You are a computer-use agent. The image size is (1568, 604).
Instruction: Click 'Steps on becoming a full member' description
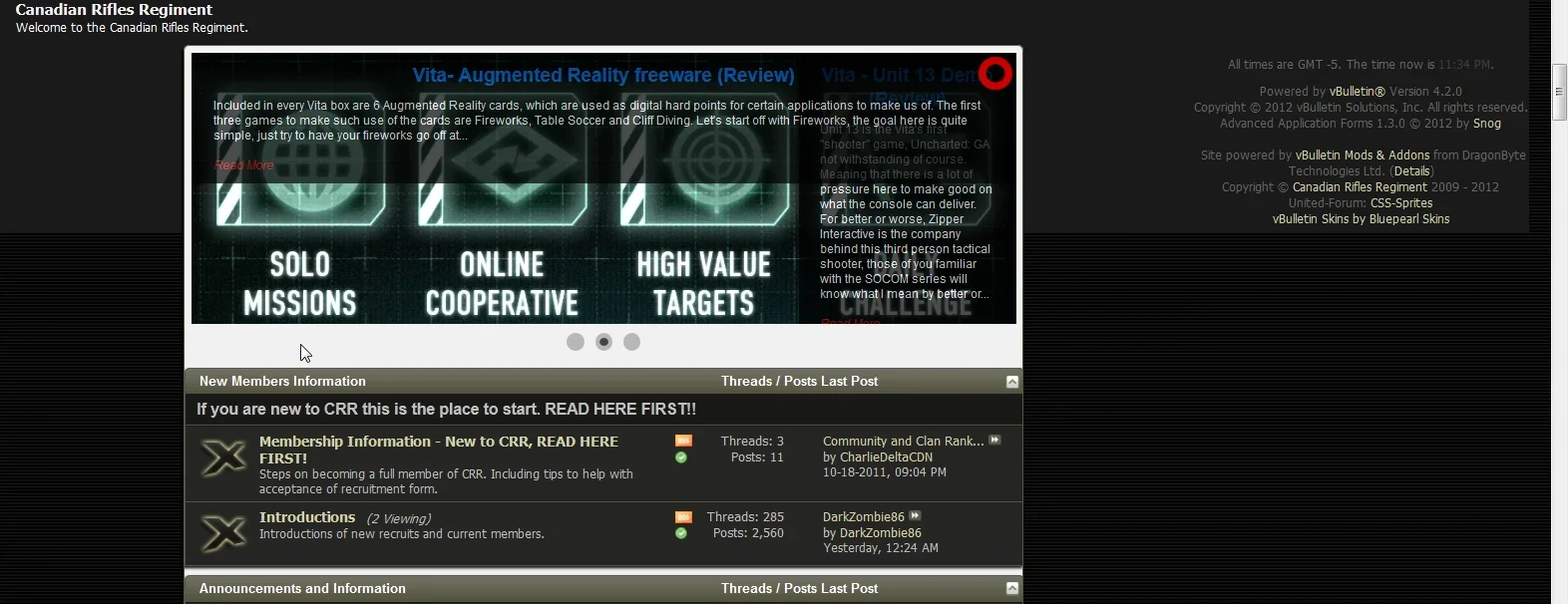446,481
